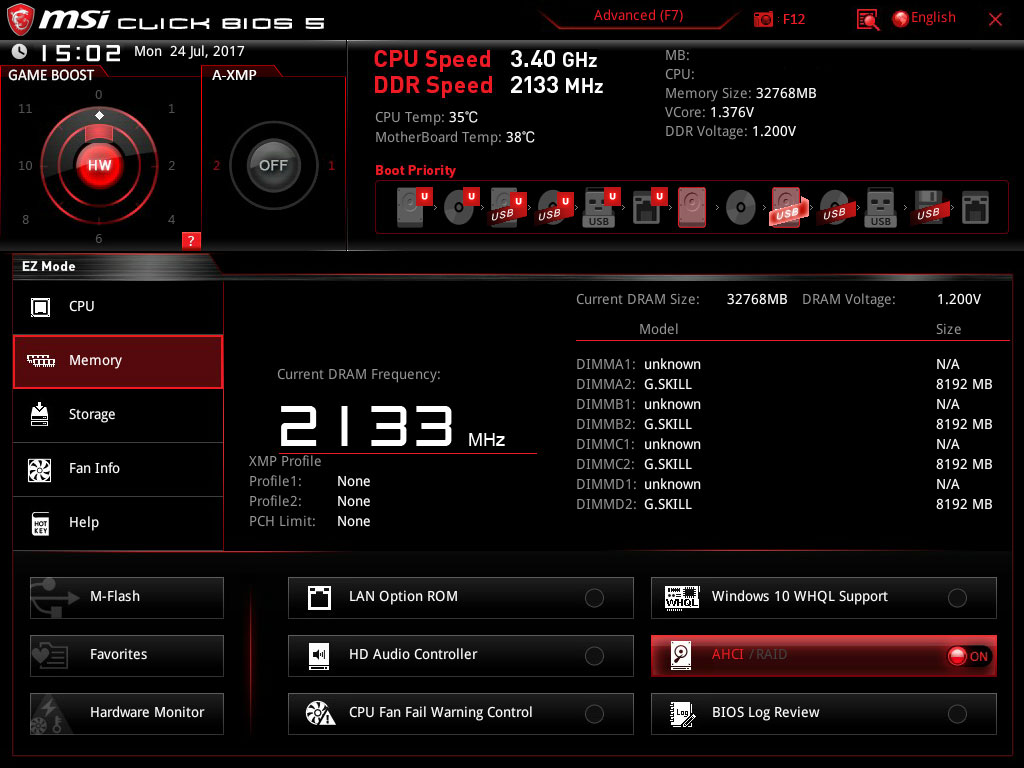The width and height of the screenshot is (1024, 768).
Task: Select the last boot priority network icon
Action: 975,208
